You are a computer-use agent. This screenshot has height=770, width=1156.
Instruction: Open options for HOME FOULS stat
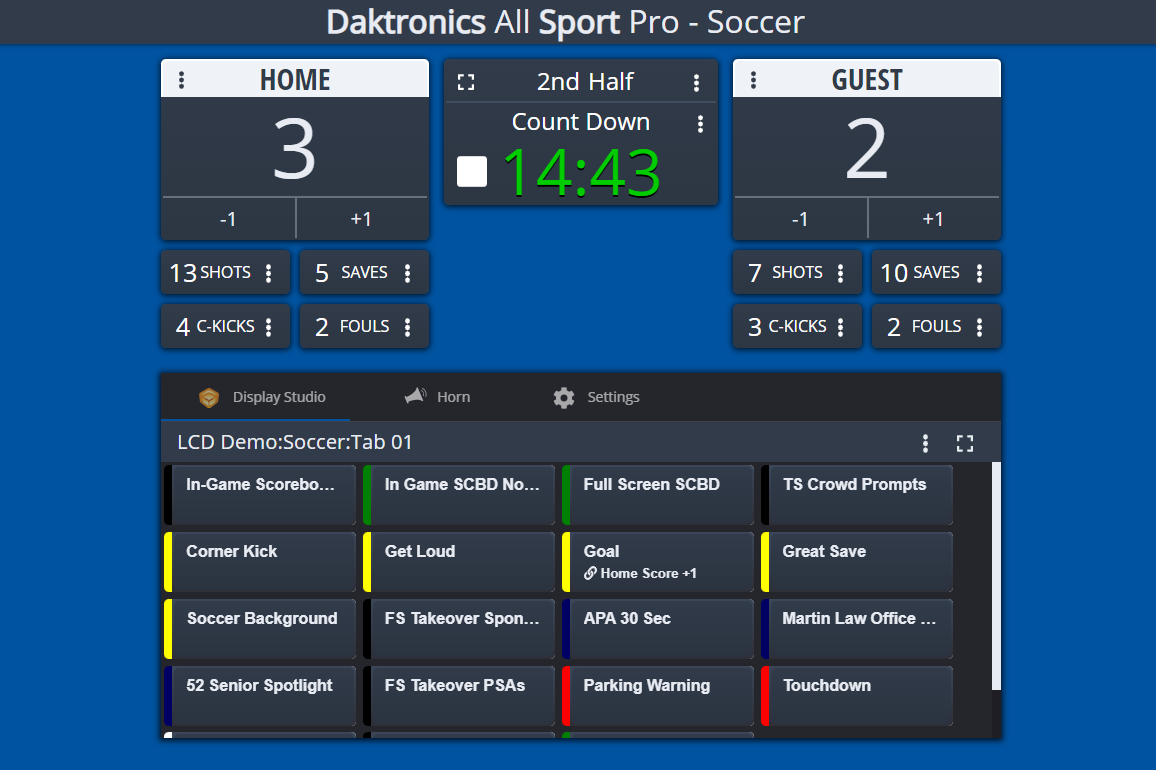click(x=406, y=326)
